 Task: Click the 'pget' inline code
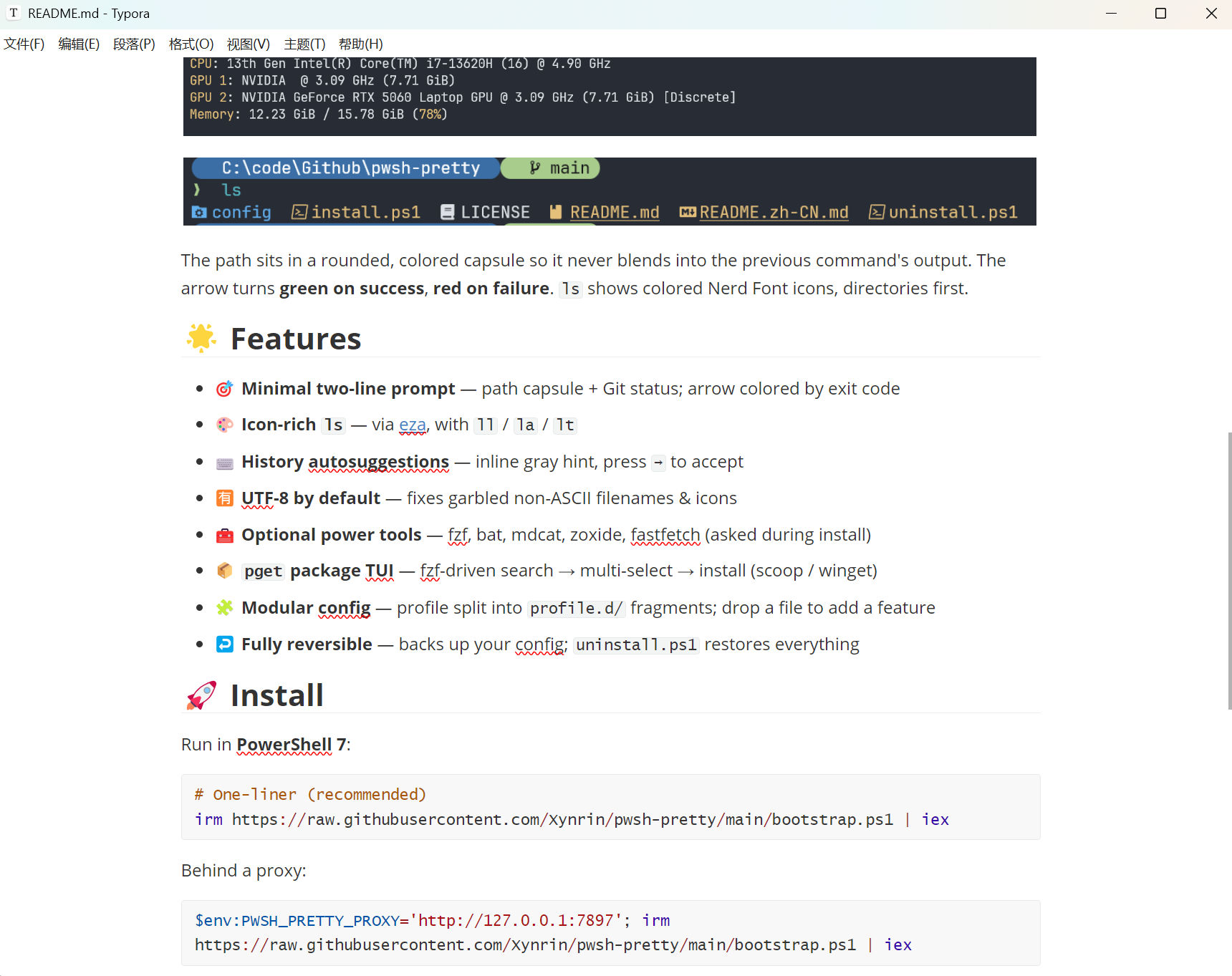pyautogui.click(x=264, y=571)
